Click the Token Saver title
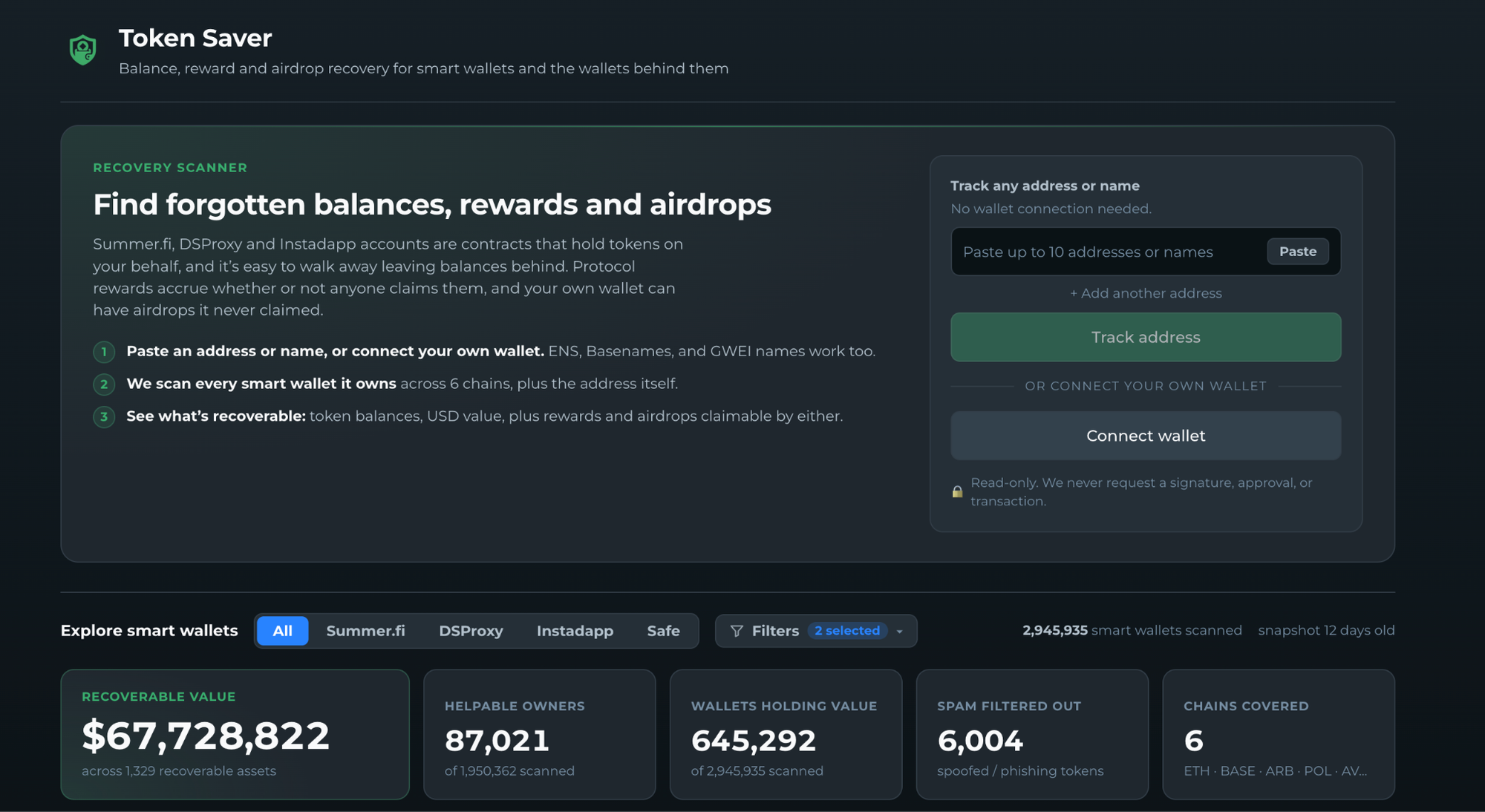The height and width of the screenshot is (812, 1485). (x=195, y=38)
